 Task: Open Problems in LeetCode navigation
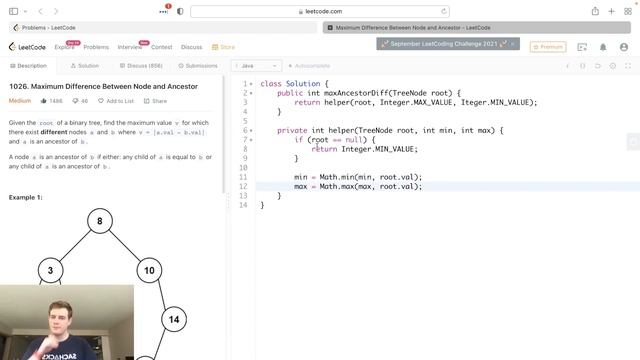point(96,47)
